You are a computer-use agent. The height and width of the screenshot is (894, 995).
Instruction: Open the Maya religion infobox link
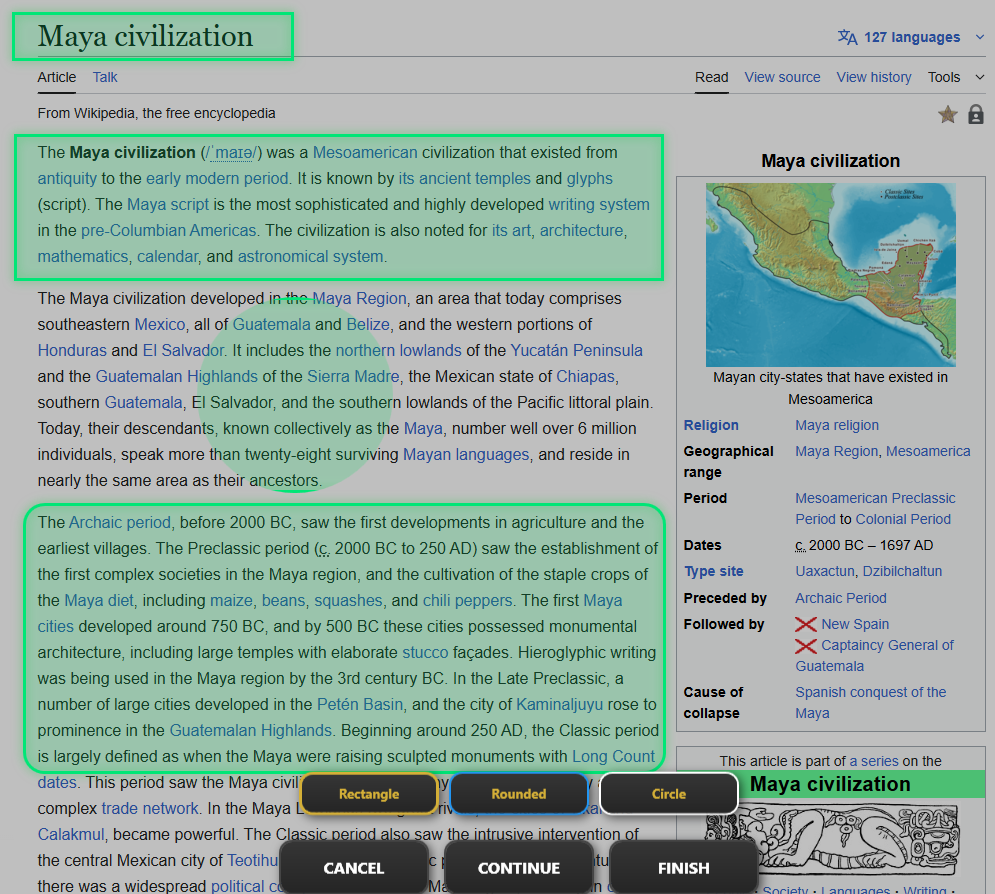pos(836,426)
